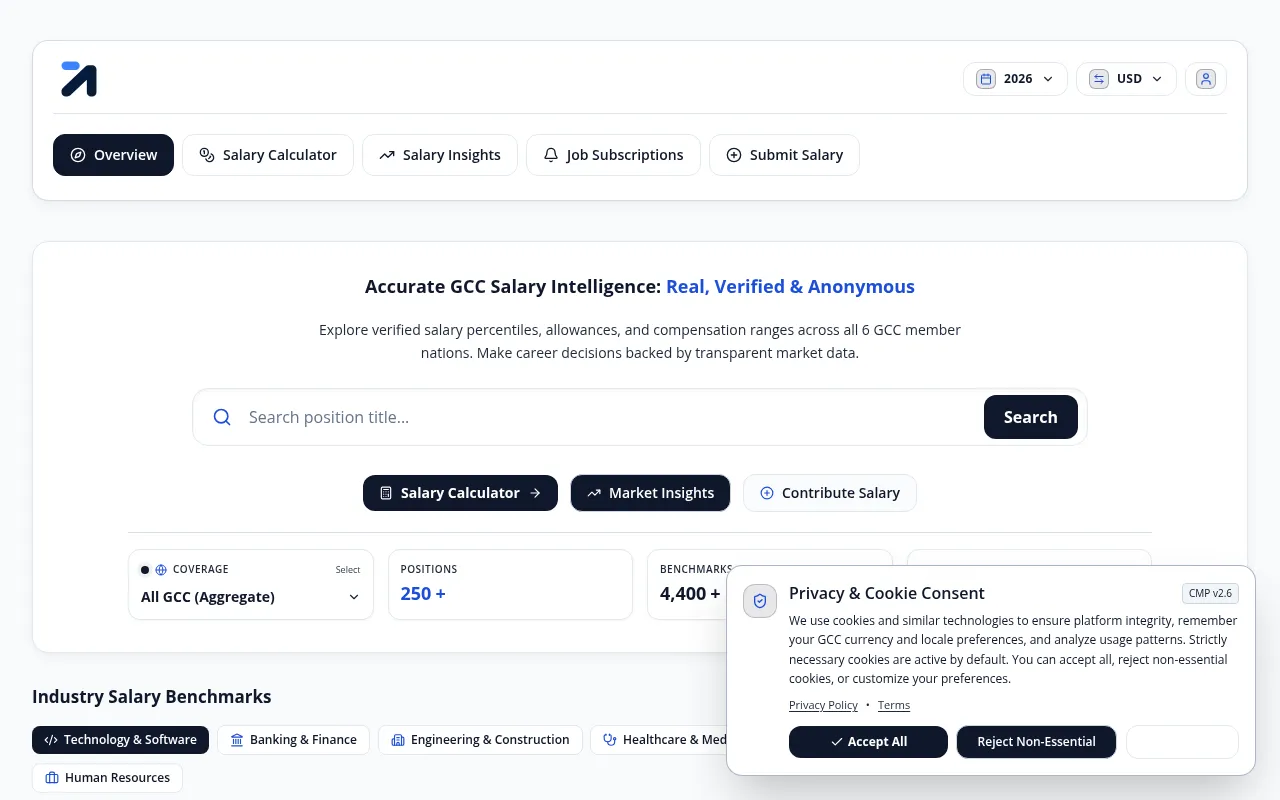1280x800 pixels.
Task: Open the Privacy Policy link
Action: click(823, 705)
